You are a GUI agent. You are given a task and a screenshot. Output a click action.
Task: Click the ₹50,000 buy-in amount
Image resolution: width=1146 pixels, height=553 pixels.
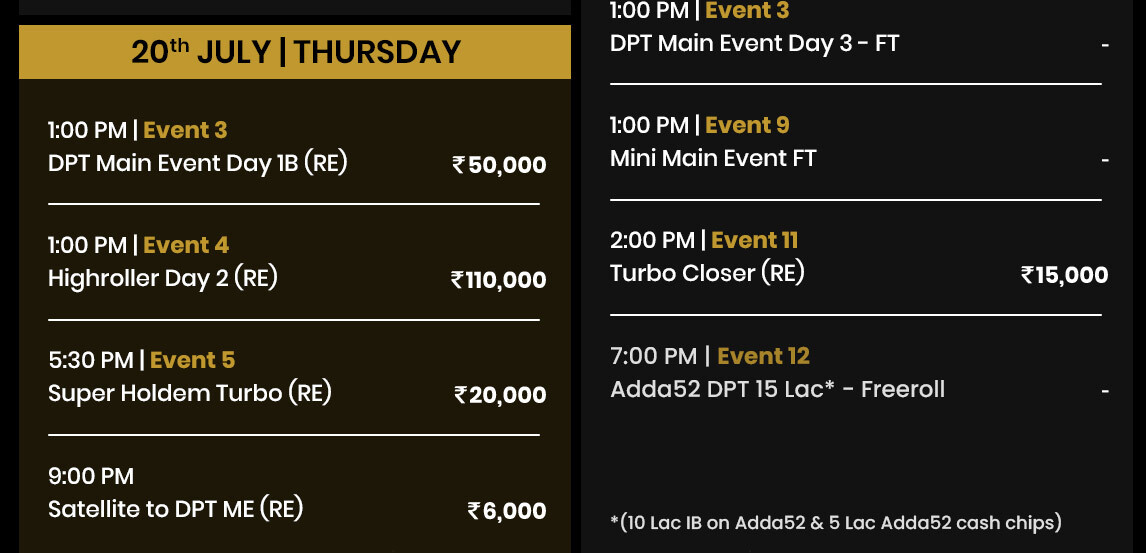pyautogui.click(x=499, y=165)
